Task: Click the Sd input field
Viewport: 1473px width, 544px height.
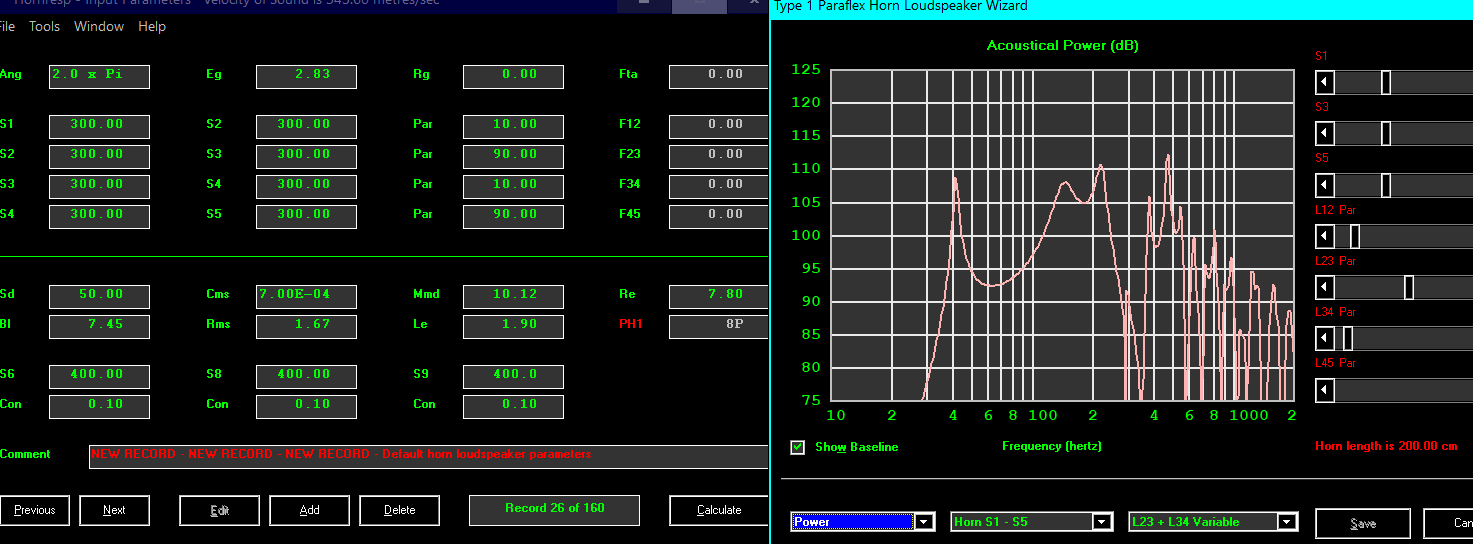Action: (100, 297)
